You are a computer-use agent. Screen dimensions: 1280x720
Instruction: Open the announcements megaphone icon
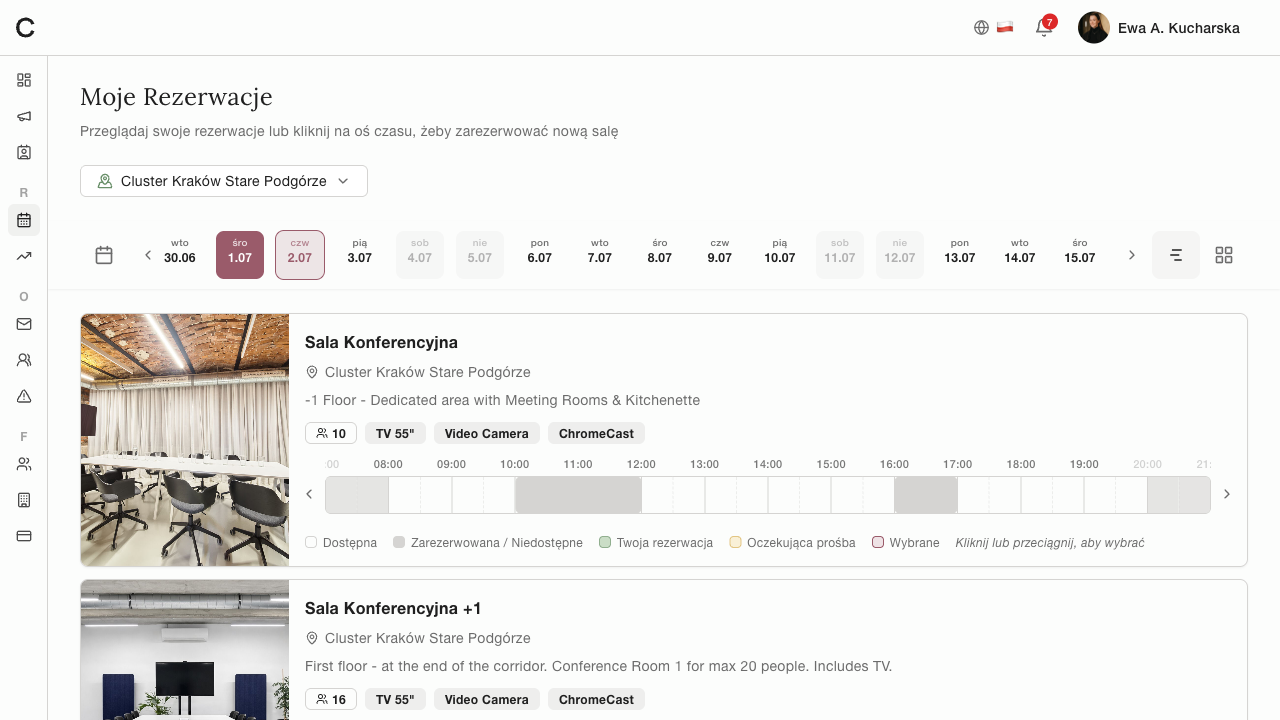pyautogui.click(x=24, y=116)
